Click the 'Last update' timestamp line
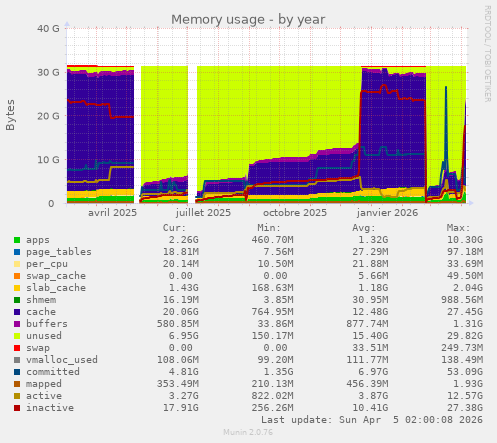This screenshot has width=497, height=443. (372, 420)
